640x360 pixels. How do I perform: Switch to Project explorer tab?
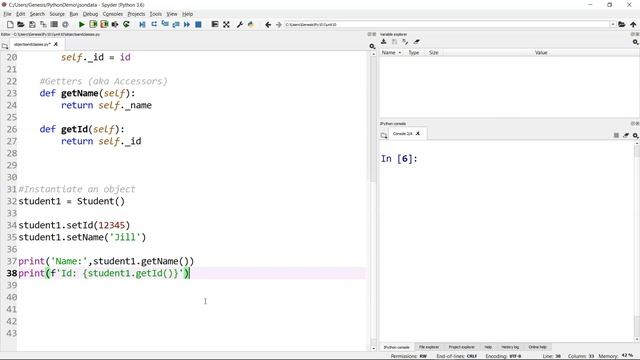462,347
